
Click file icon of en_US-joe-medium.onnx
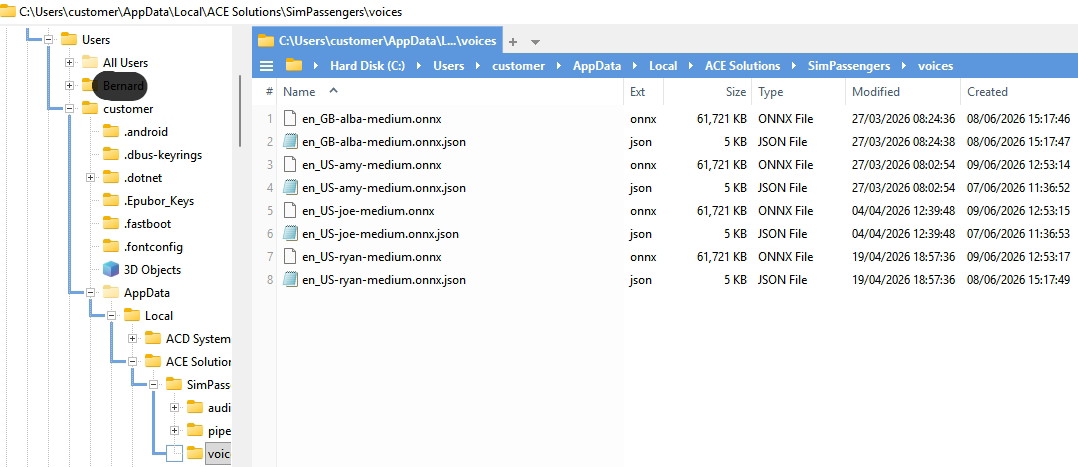pos(289,210)
